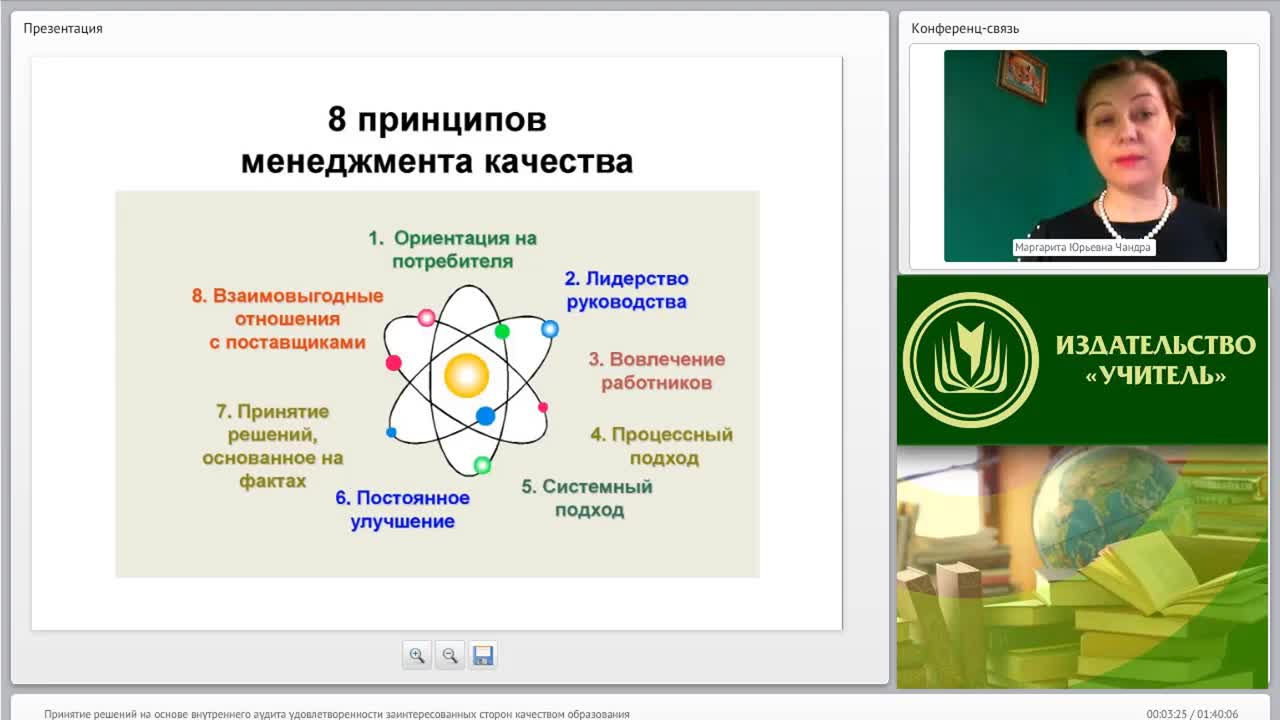Click speaker name label Маргарита Юрьевна Чандра
This screenshot has height=720, width=1280.
[1083, 247]
